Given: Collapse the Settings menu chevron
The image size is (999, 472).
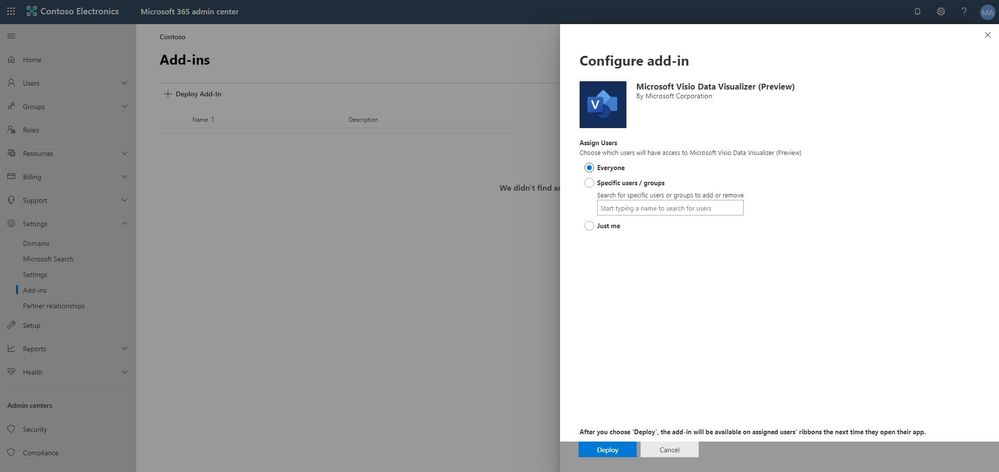Looking at the screenshot, I should coord(124,224).
